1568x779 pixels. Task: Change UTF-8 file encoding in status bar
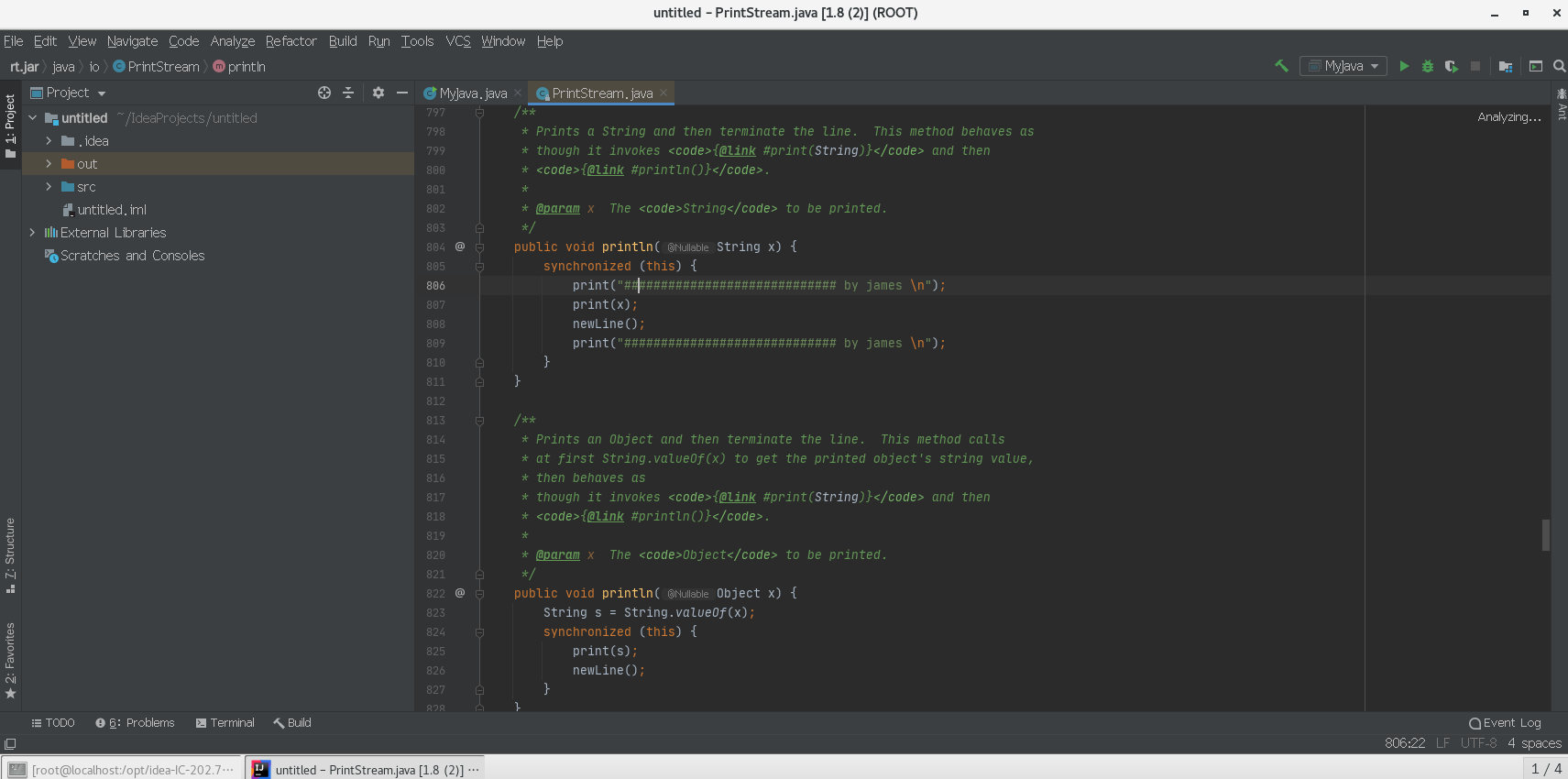tap(1478, 743)
